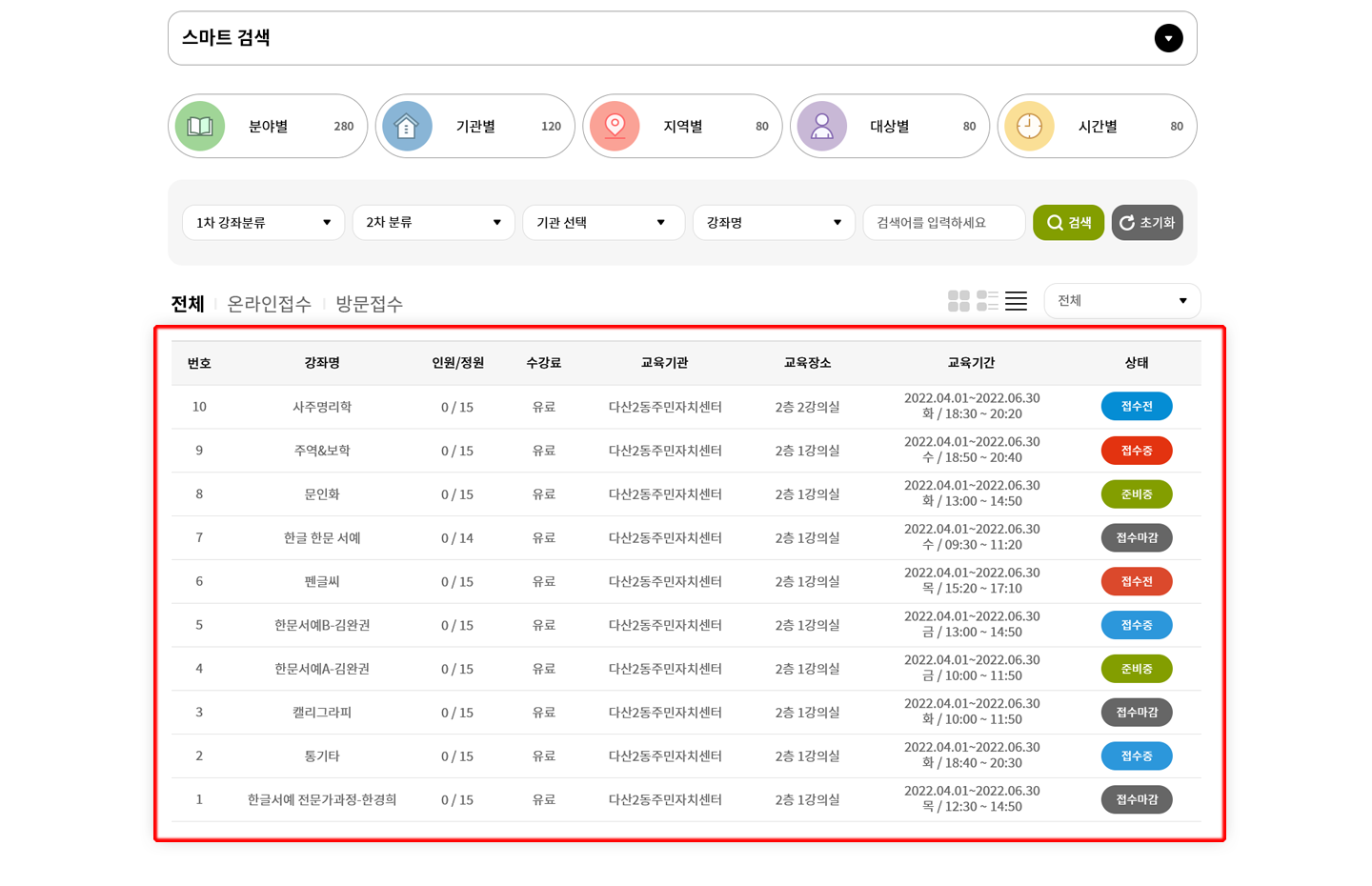Open course 주역&보학
Viewport: 1372px width, 886px height.
tap(322, 451)
